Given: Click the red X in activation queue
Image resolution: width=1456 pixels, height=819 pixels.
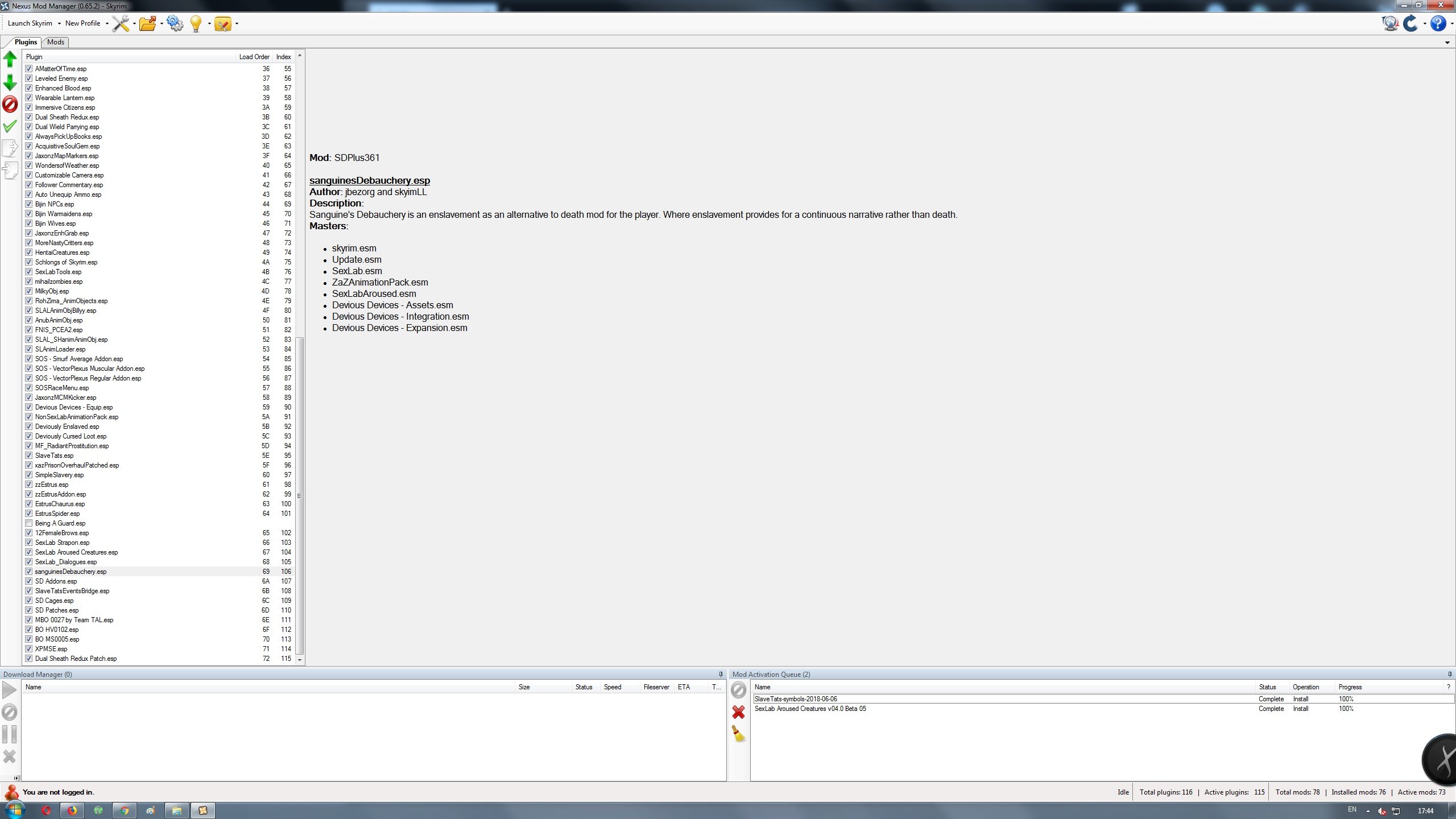Looking at the screenshot, I should click(x=738, y=712).
